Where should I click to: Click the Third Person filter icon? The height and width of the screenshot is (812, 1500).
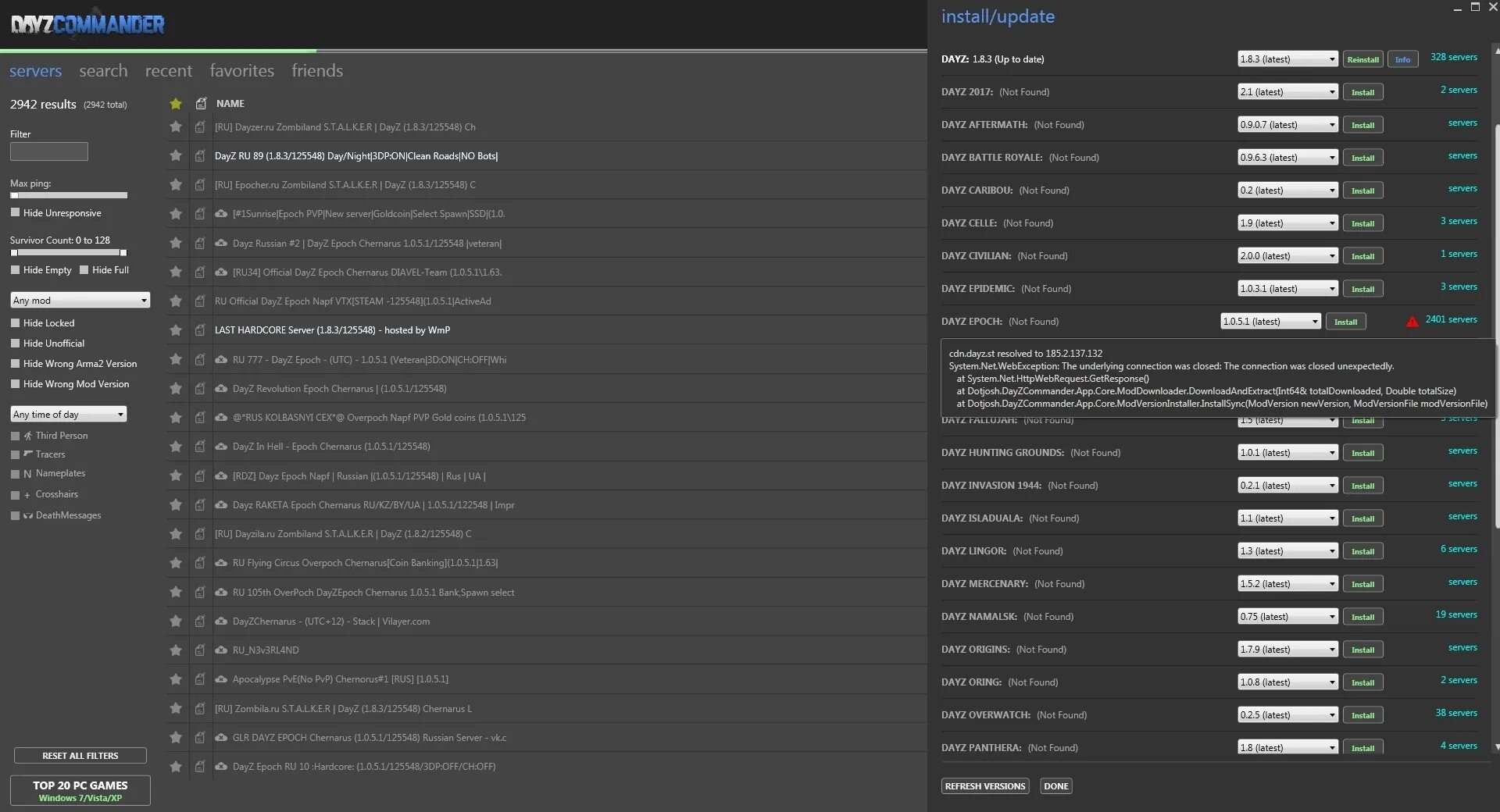tap(28, 436)
